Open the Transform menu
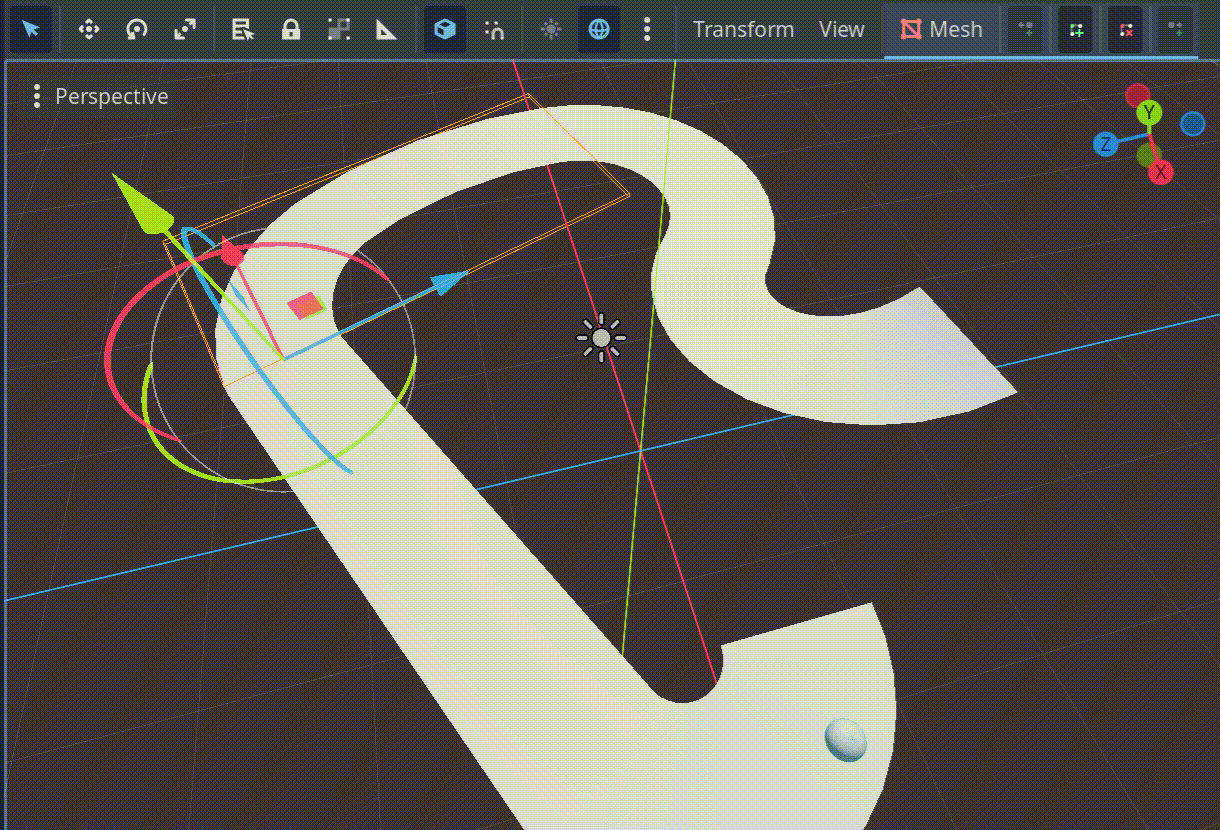This screenshot has height=830, width=1220. [x=743, y=29]
